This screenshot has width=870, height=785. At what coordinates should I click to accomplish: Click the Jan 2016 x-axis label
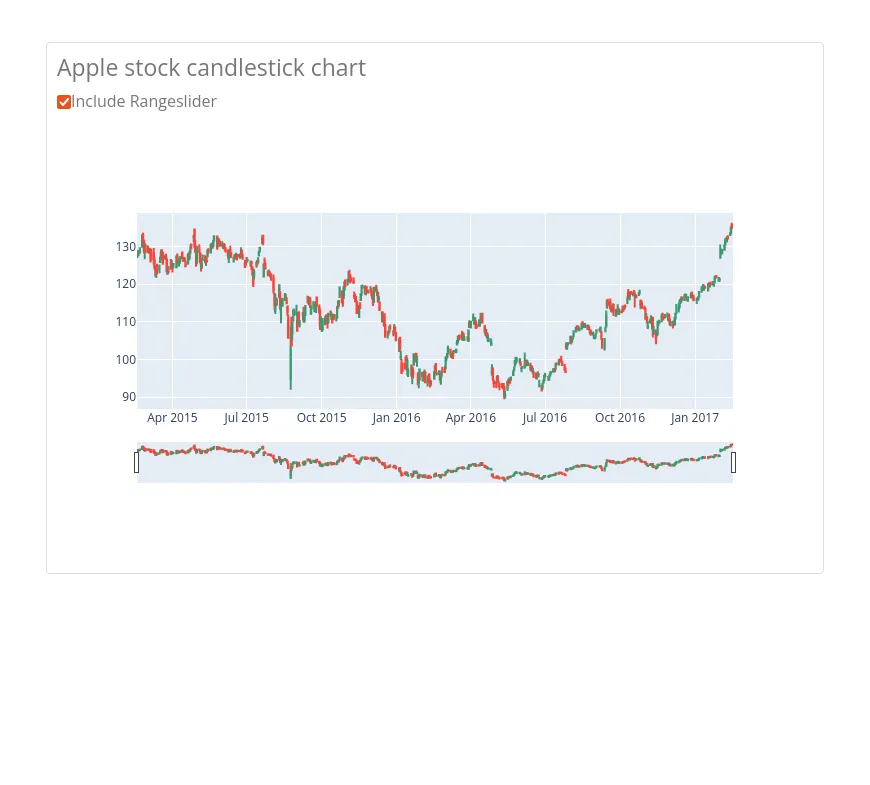coord(396,418)
